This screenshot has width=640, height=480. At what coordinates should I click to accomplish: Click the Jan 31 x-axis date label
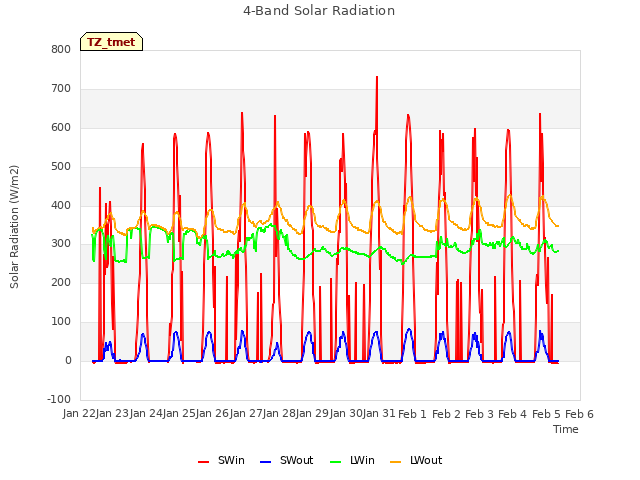pos(379,413)
